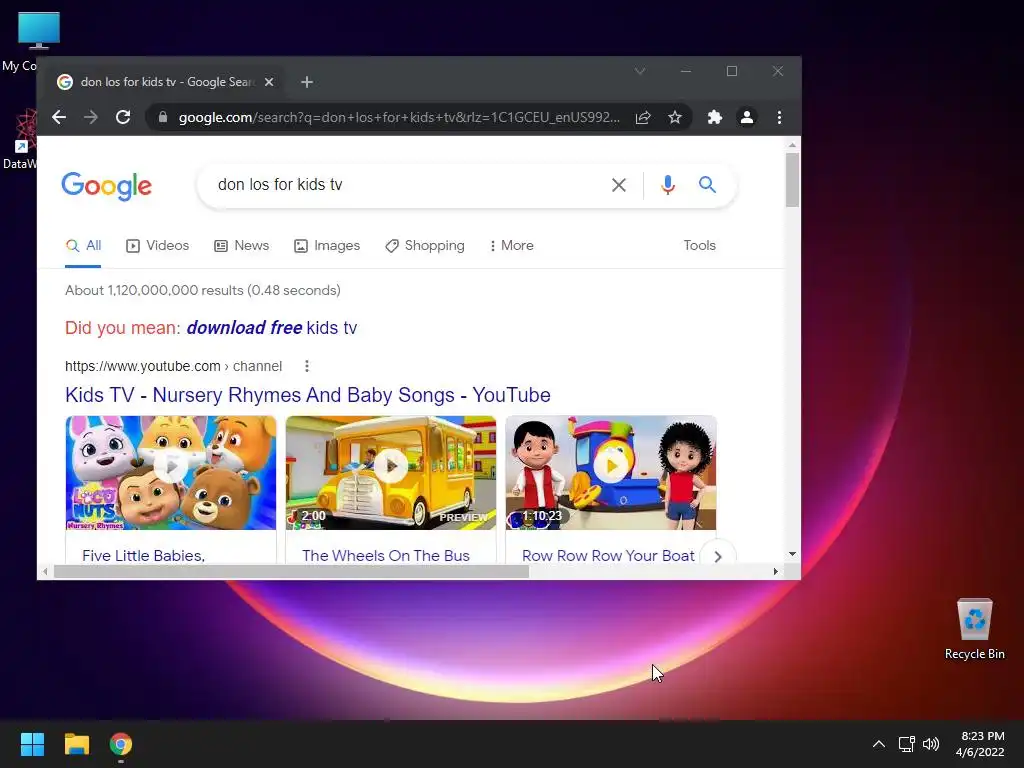Open Chrome's three-dot menu
Viewport: 1024px width, 768px height.
point(779,118)
